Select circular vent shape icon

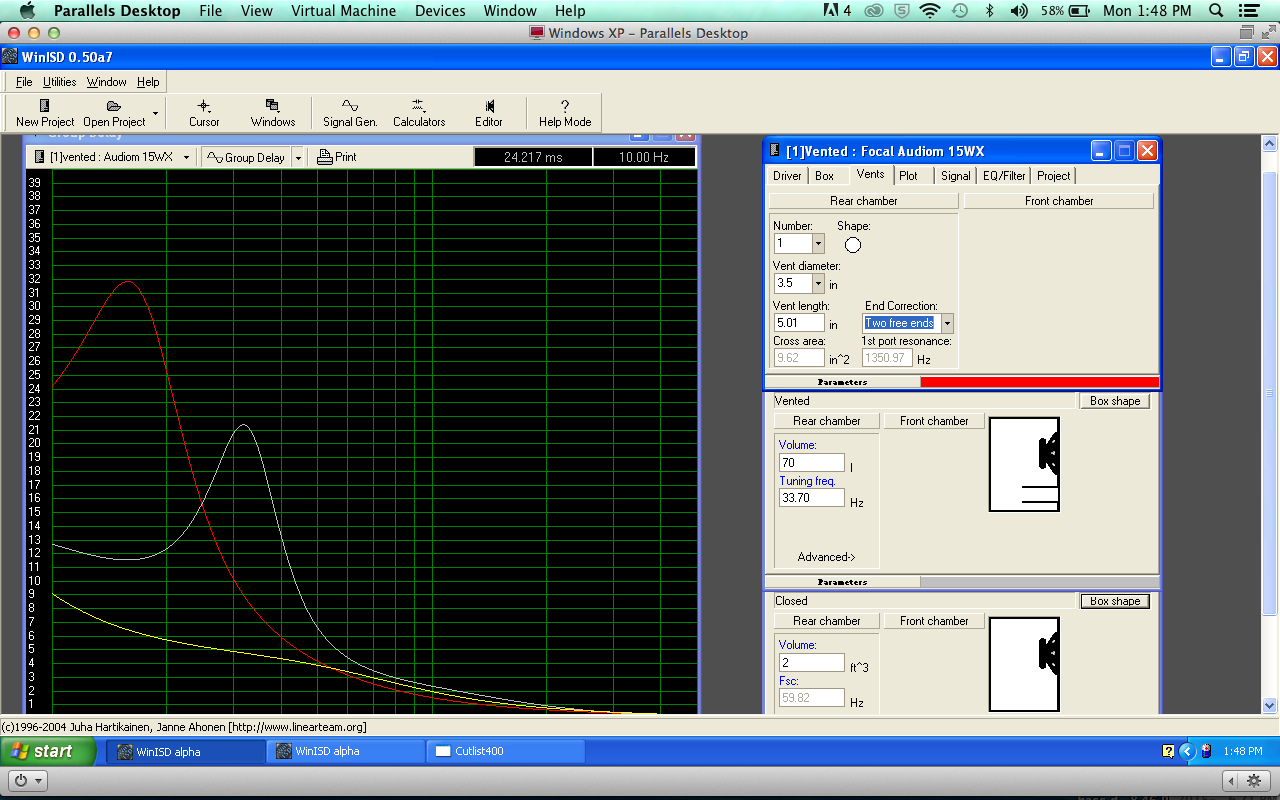853,245
